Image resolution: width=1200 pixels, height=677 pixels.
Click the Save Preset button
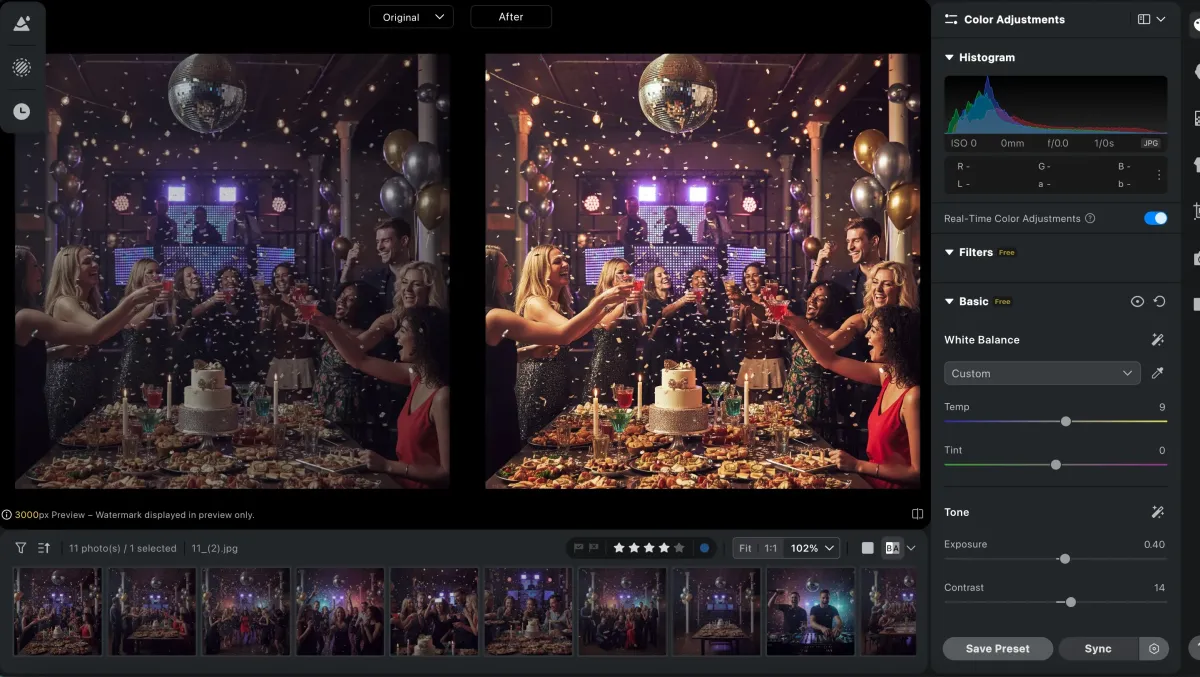[x=997, y=649]
